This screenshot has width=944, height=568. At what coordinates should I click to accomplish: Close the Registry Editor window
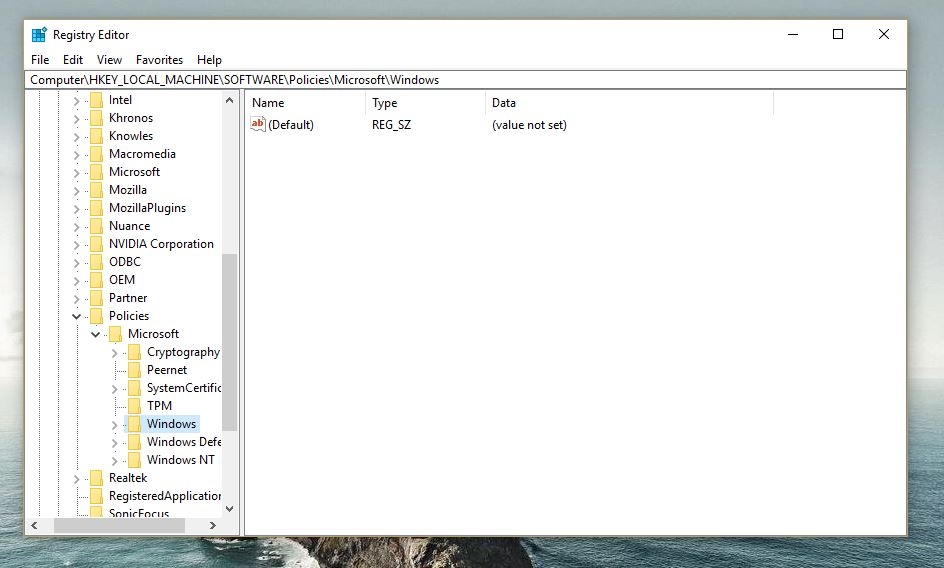[883, 34]
